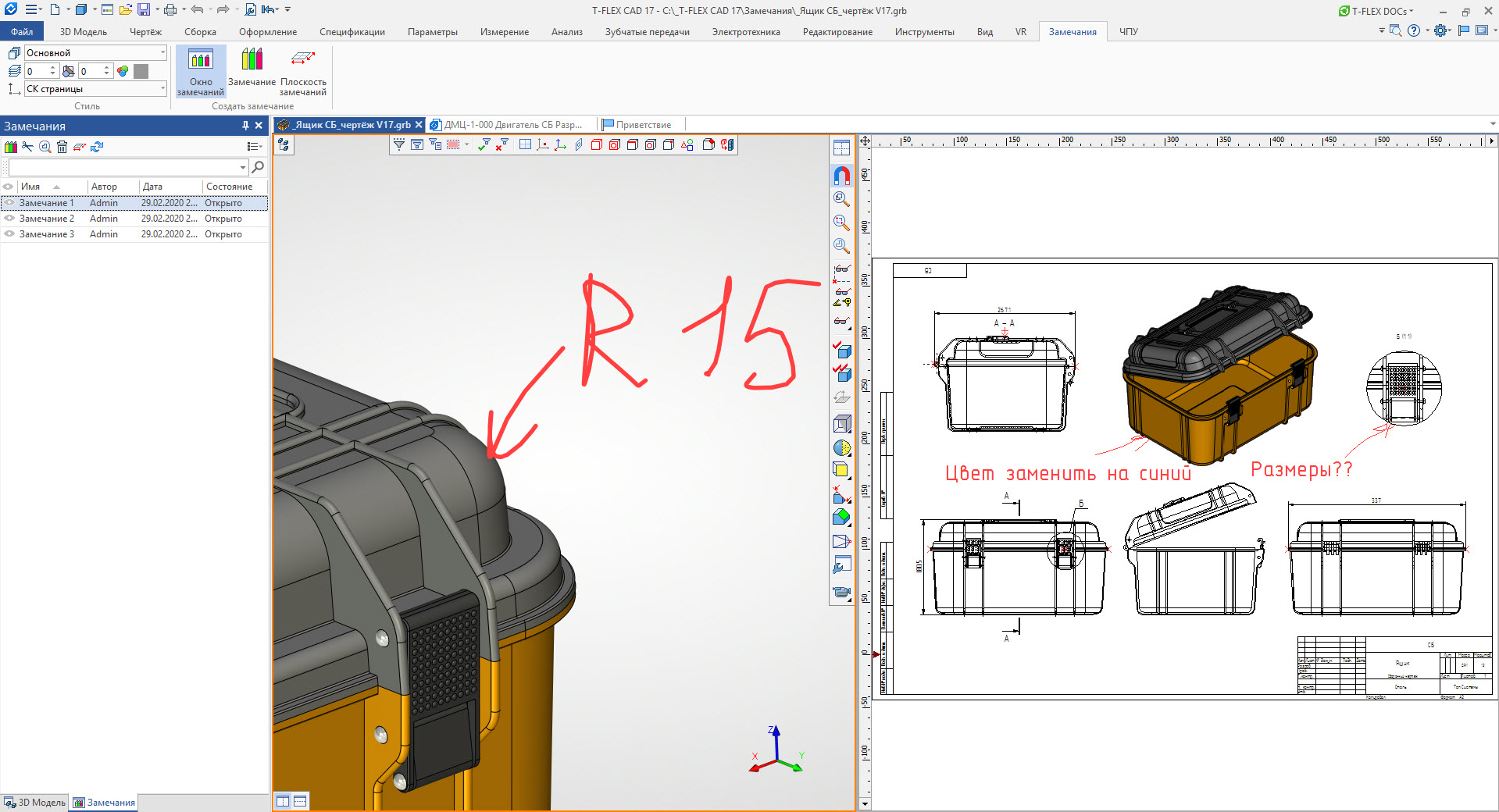Screen dimensions: 1499x812
Task: Click the red cross clear filter icon
Action: click(501, 144)
